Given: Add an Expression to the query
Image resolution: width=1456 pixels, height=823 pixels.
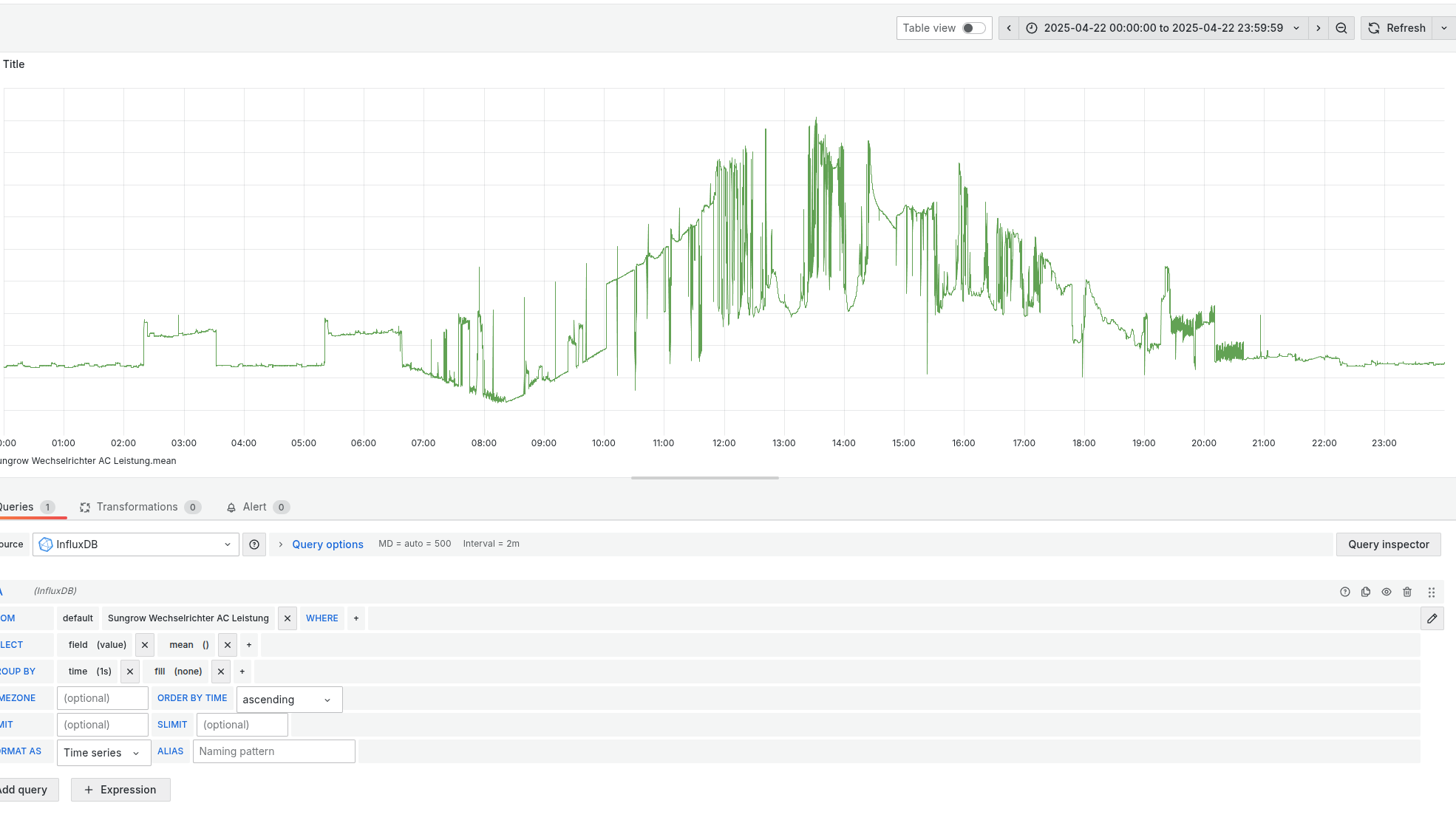Looking at the screenshot, I should 120,789.
